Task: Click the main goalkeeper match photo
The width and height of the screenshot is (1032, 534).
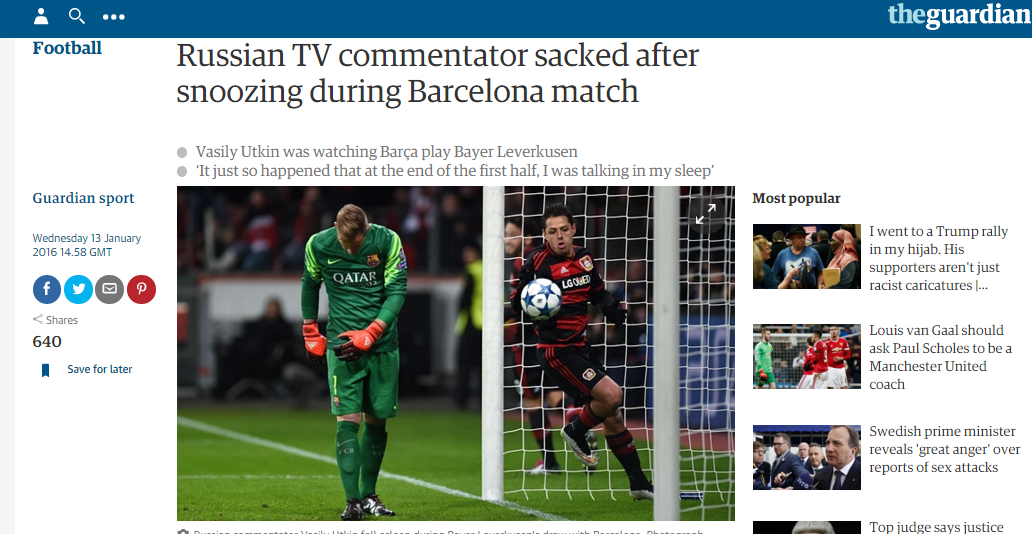Action: (455, 354)
